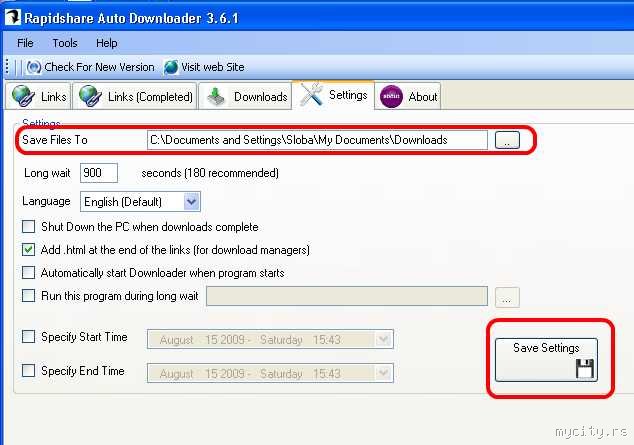This screenshot has height=445, width=634.
Task: Click the Save Files To path field
Action: (x=317, y=140)
